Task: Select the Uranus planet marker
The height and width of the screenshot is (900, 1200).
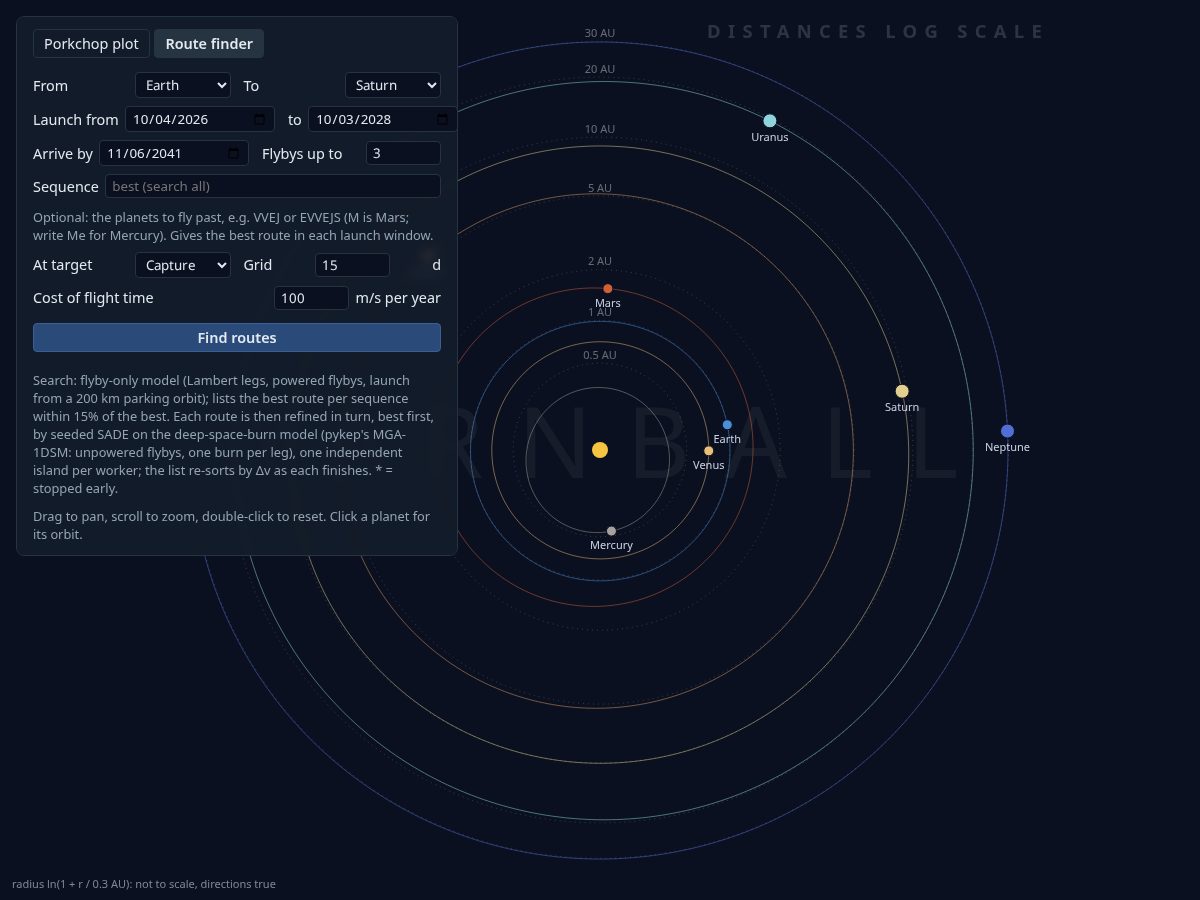Action: tap(770, 121)
